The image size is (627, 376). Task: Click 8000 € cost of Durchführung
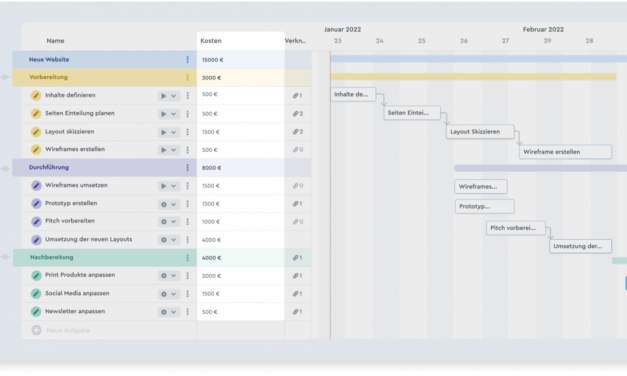tap(240, 168)
